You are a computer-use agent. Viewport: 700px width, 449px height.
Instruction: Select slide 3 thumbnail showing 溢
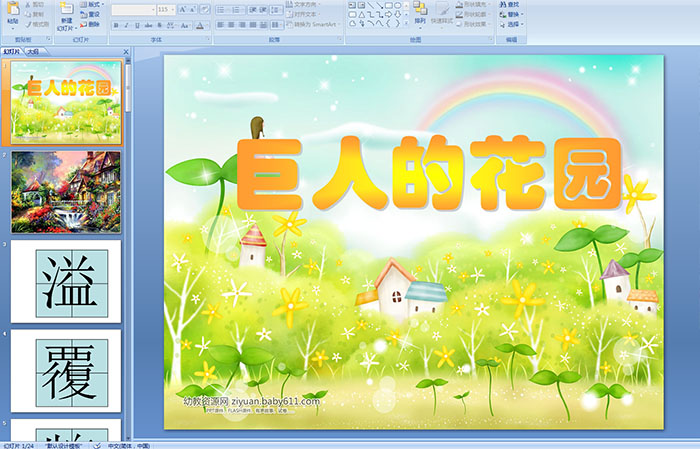click(66, 281)
